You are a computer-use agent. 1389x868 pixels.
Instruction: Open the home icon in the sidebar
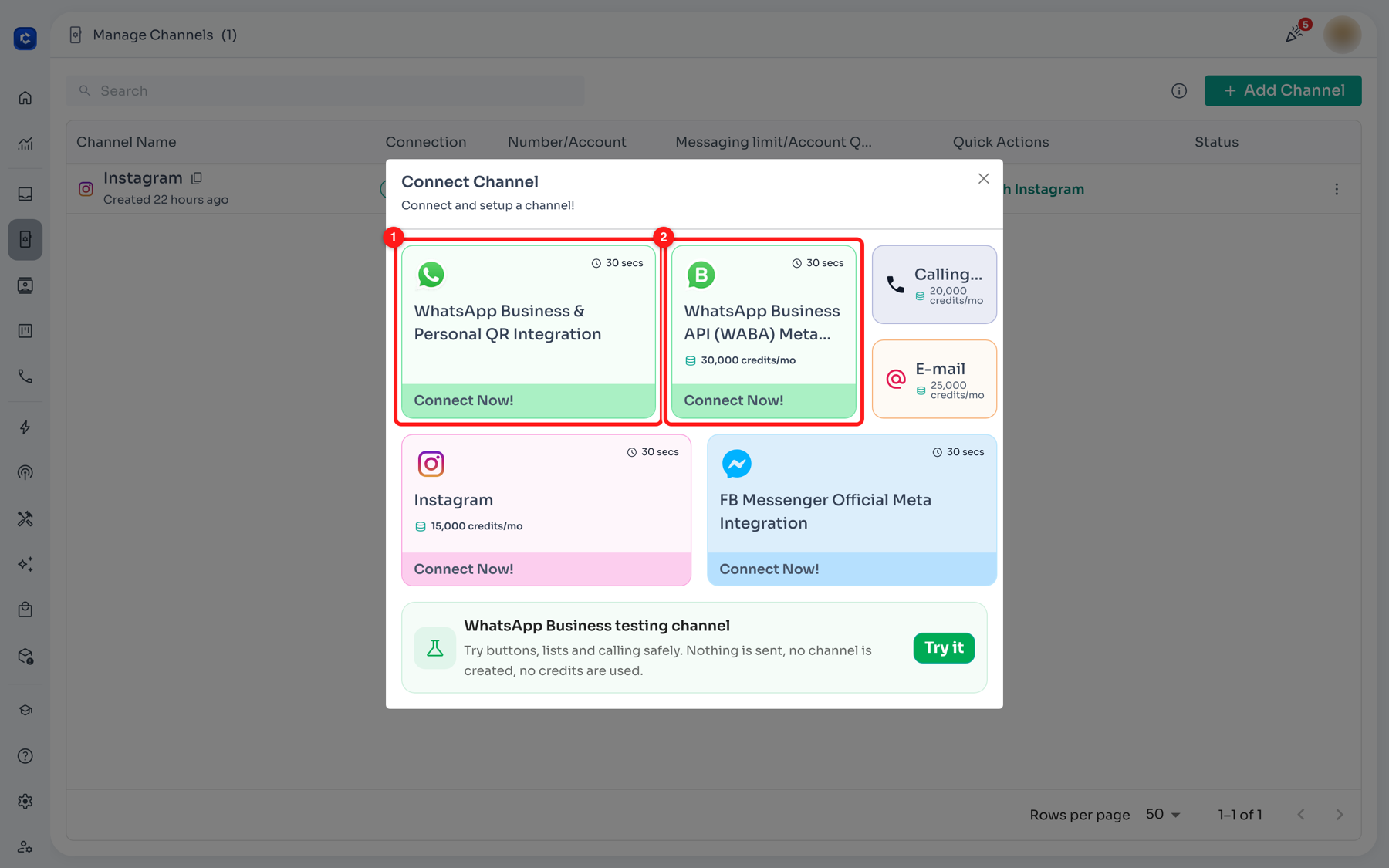pos(25,98)
